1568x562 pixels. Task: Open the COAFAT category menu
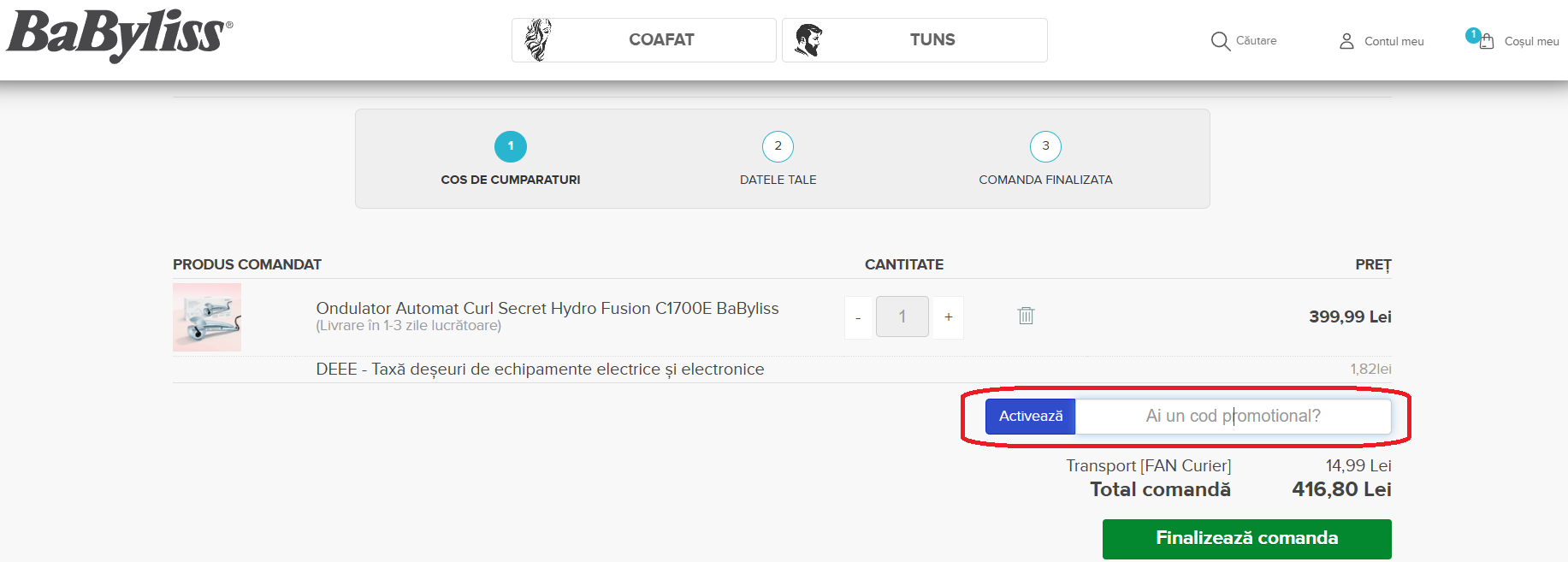(x=661, y=40)
